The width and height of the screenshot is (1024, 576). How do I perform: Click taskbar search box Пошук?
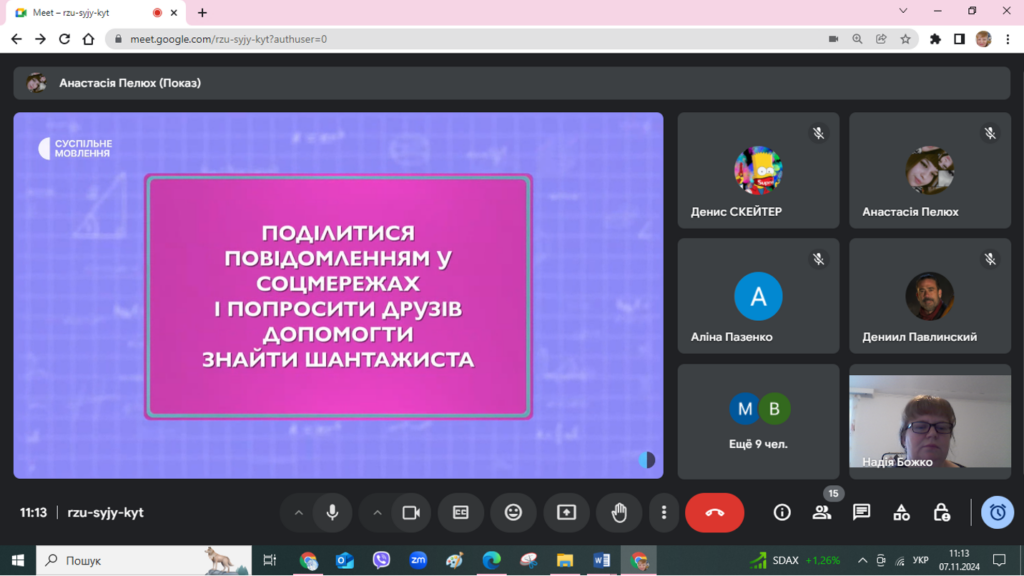point(144,560)
